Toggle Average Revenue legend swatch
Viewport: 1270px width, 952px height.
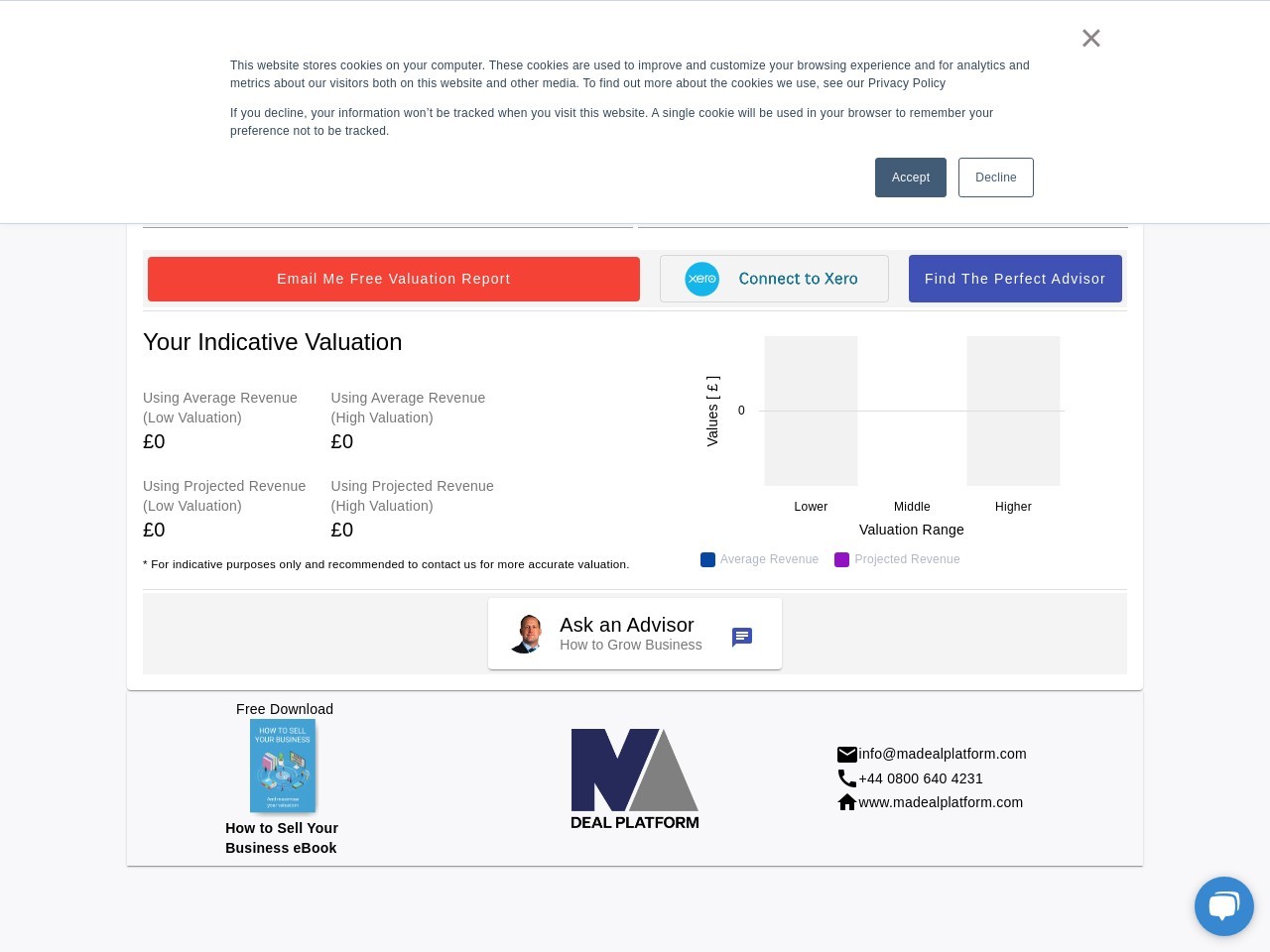[707, 559]
